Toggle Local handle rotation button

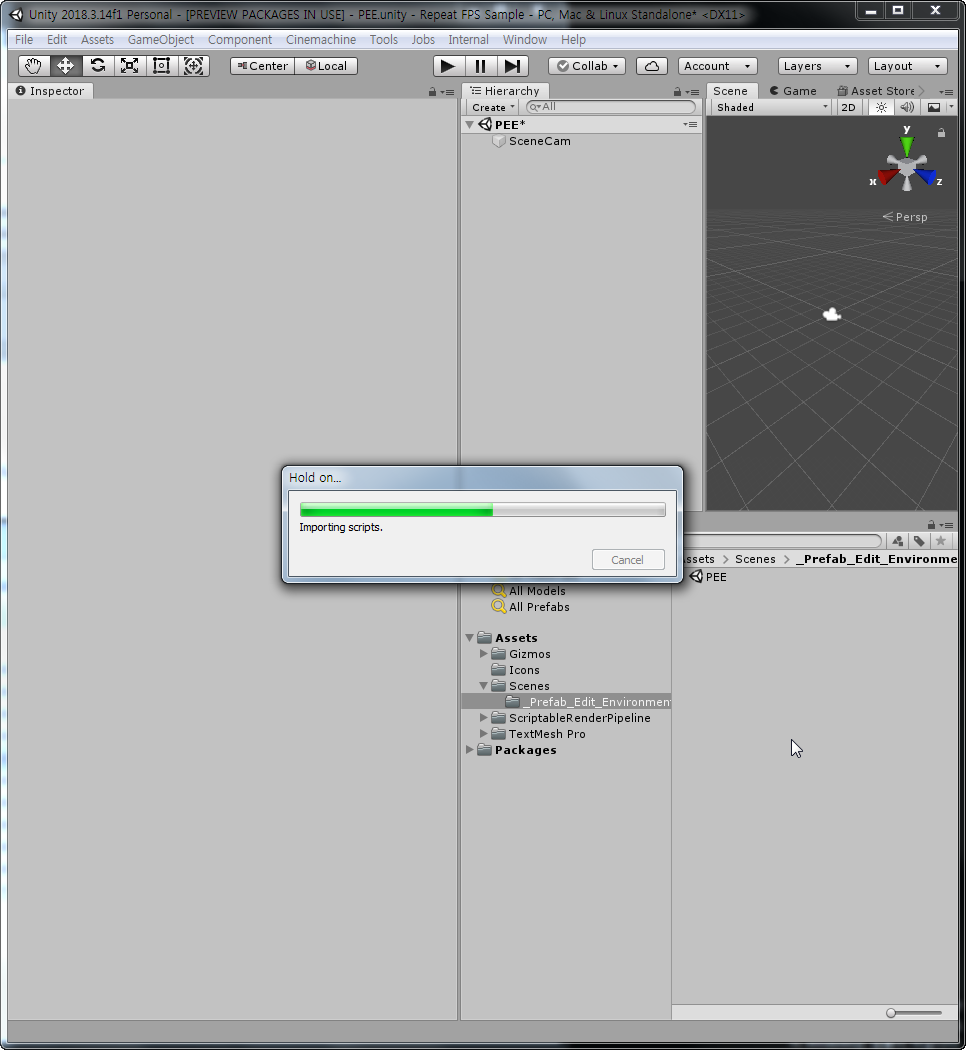326,66
